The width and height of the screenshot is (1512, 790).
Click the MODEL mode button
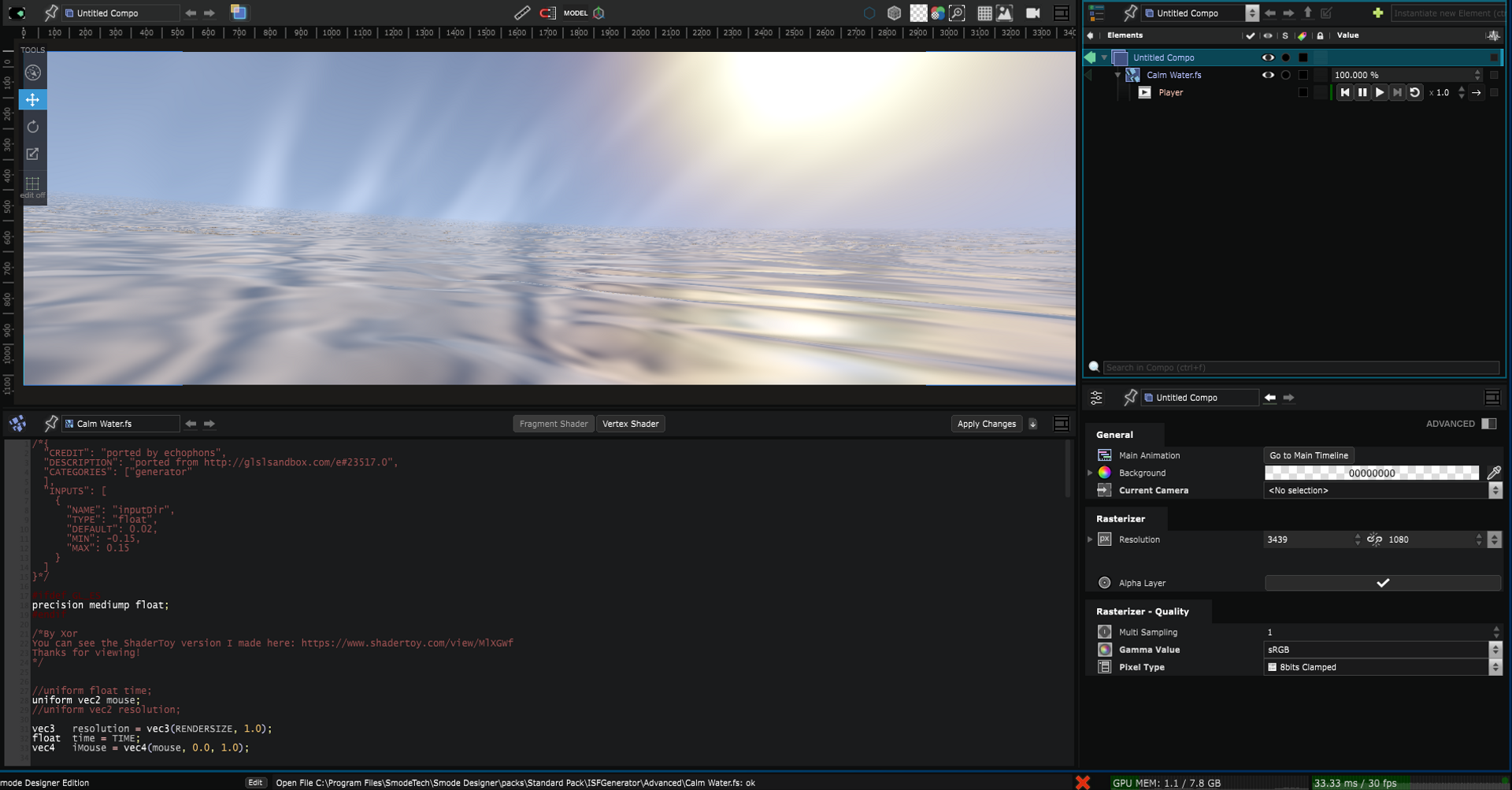(x=576, y=13)
